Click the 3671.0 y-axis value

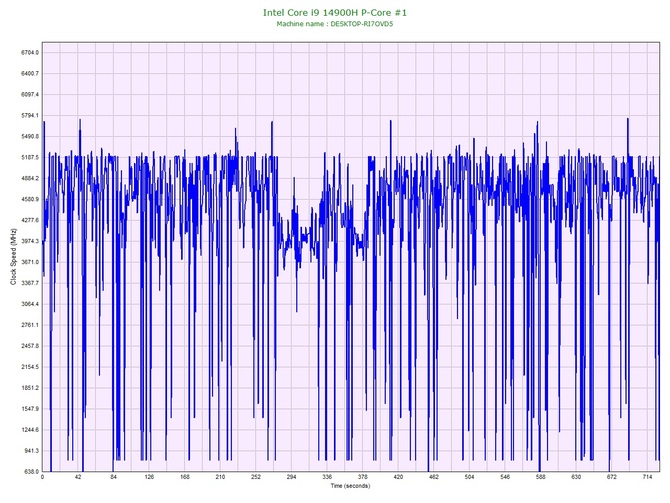pyautogui.click(x=30, y=262)
